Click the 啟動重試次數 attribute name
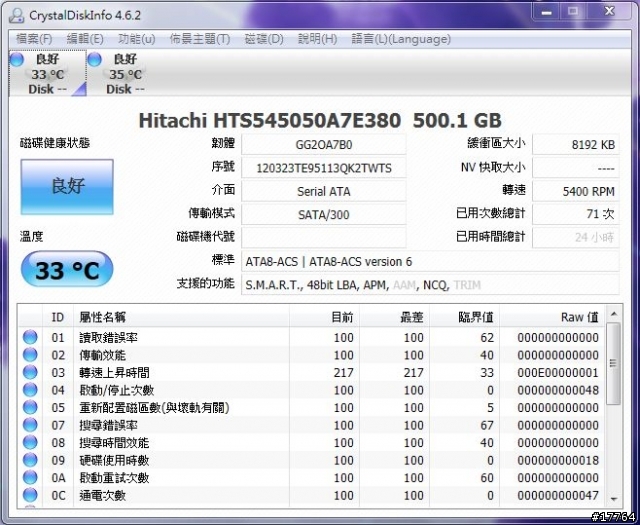The image size is (640, 525). pyautogui.click(x=114, y=478)
